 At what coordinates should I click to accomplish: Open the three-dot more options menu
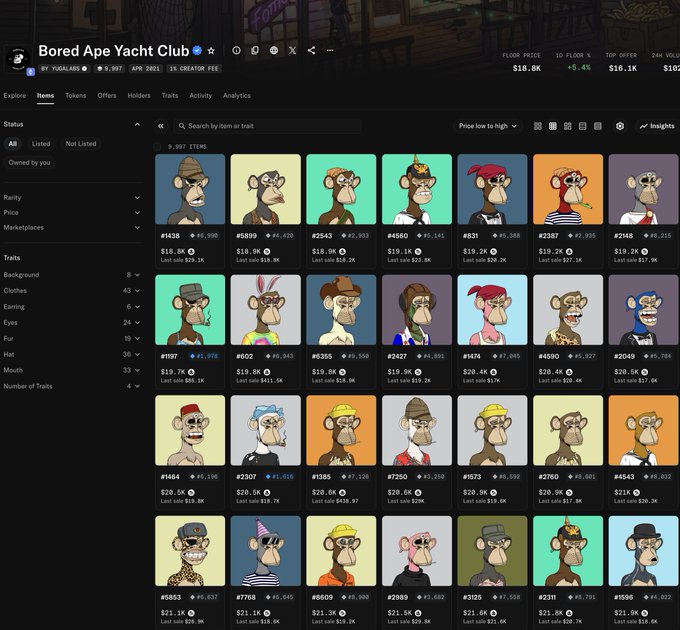coord(330,50)
